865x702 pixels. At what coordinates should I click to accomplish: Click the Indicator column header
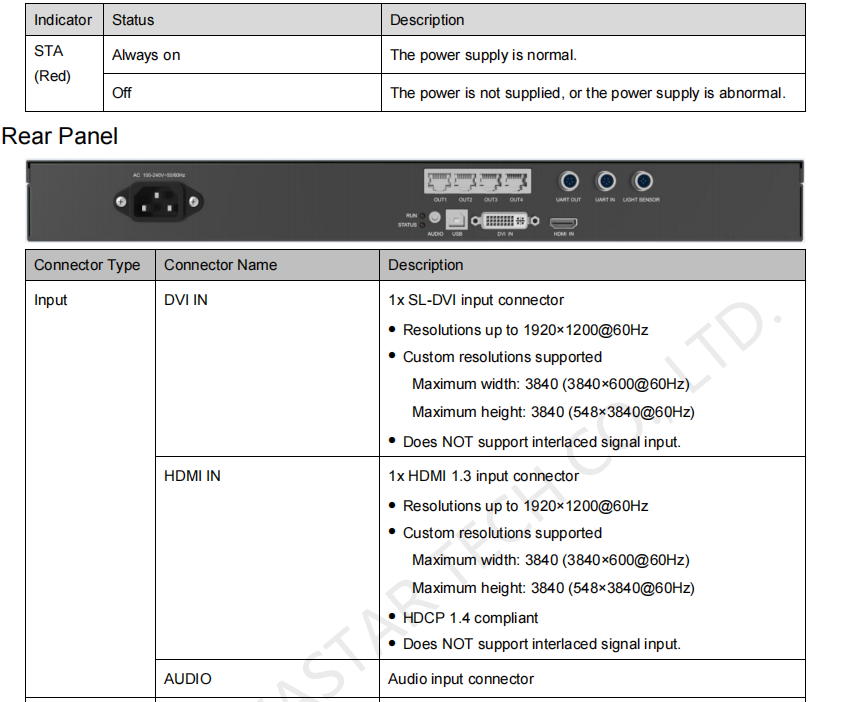pyautogui.click(x=63, y=20)
